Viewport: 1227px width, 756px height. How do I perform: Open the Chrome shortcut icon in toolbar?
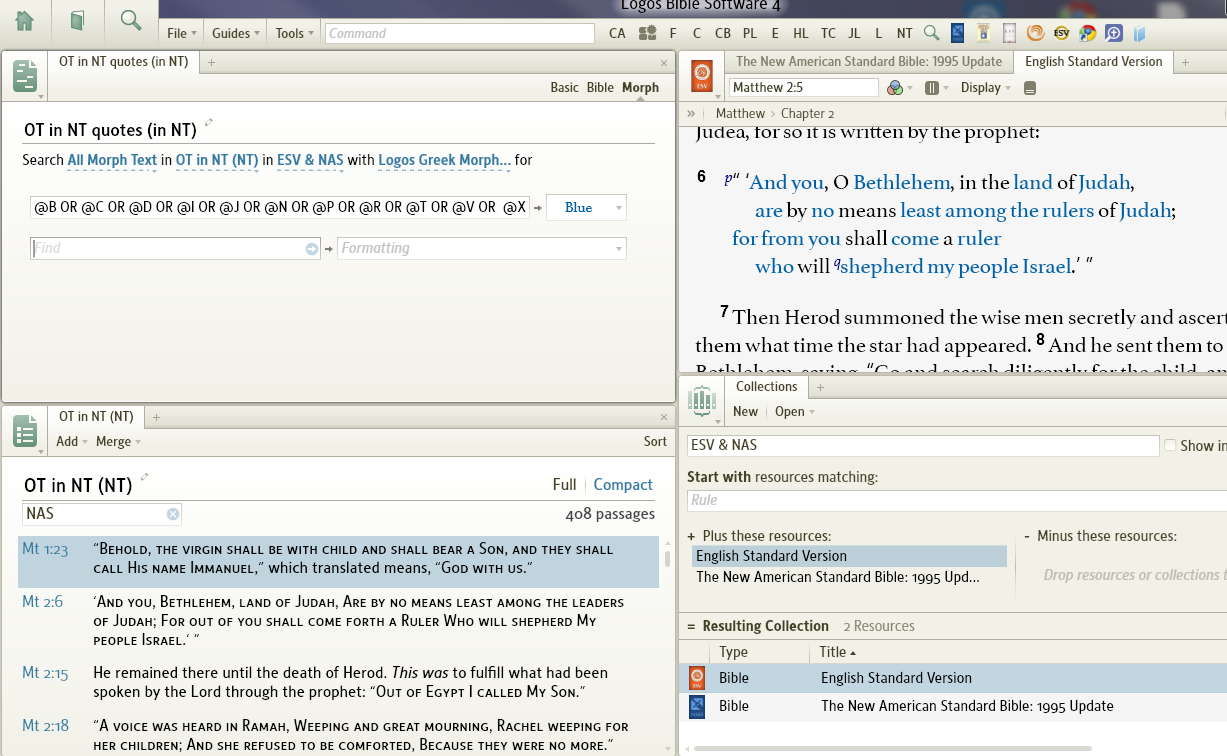[x=1087, y=33]
